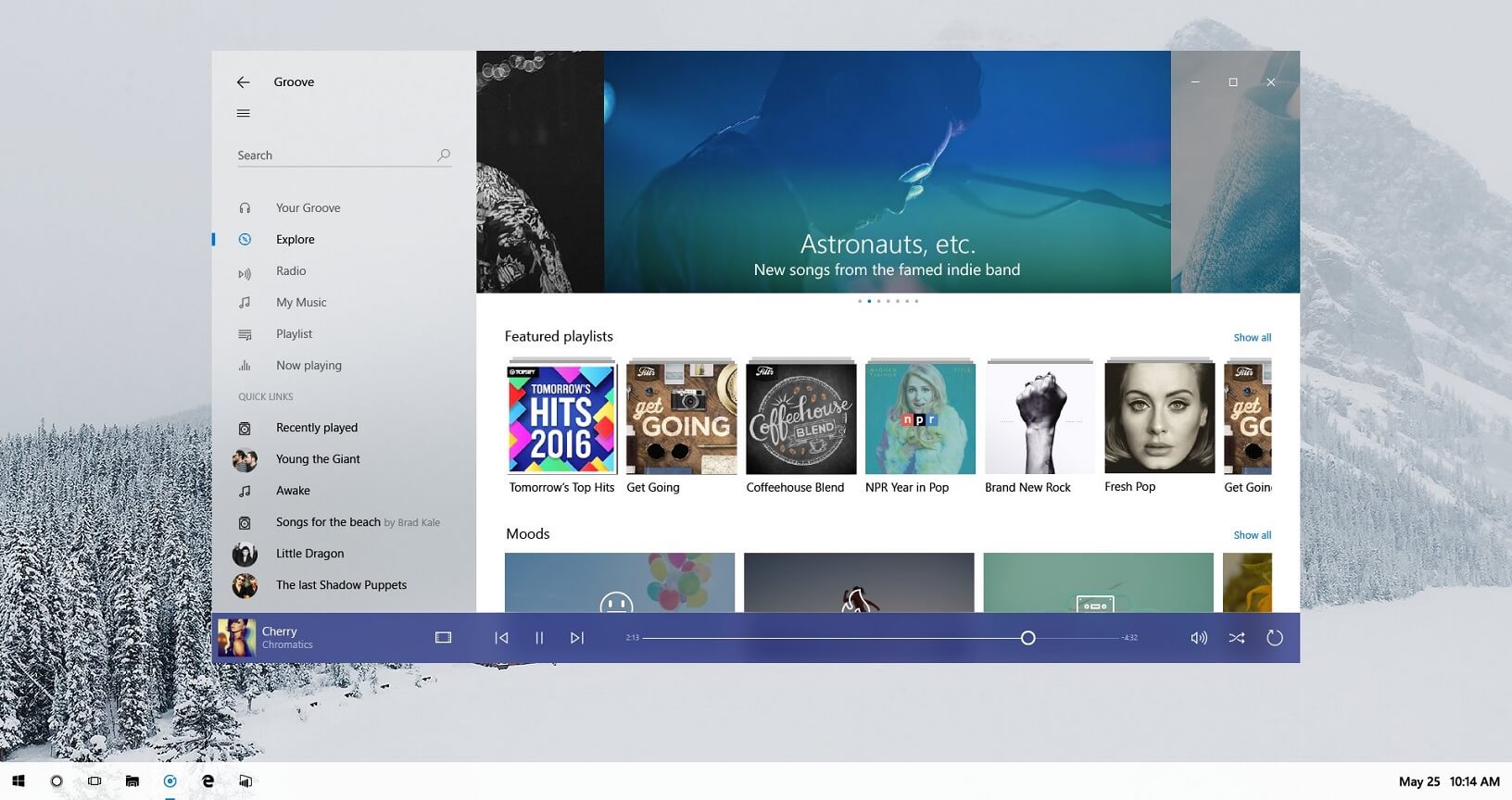Click Young the Giant artist avatar
Image resolution: width=1512 pixels, height=800 pixels.
[x=245, y=460]
